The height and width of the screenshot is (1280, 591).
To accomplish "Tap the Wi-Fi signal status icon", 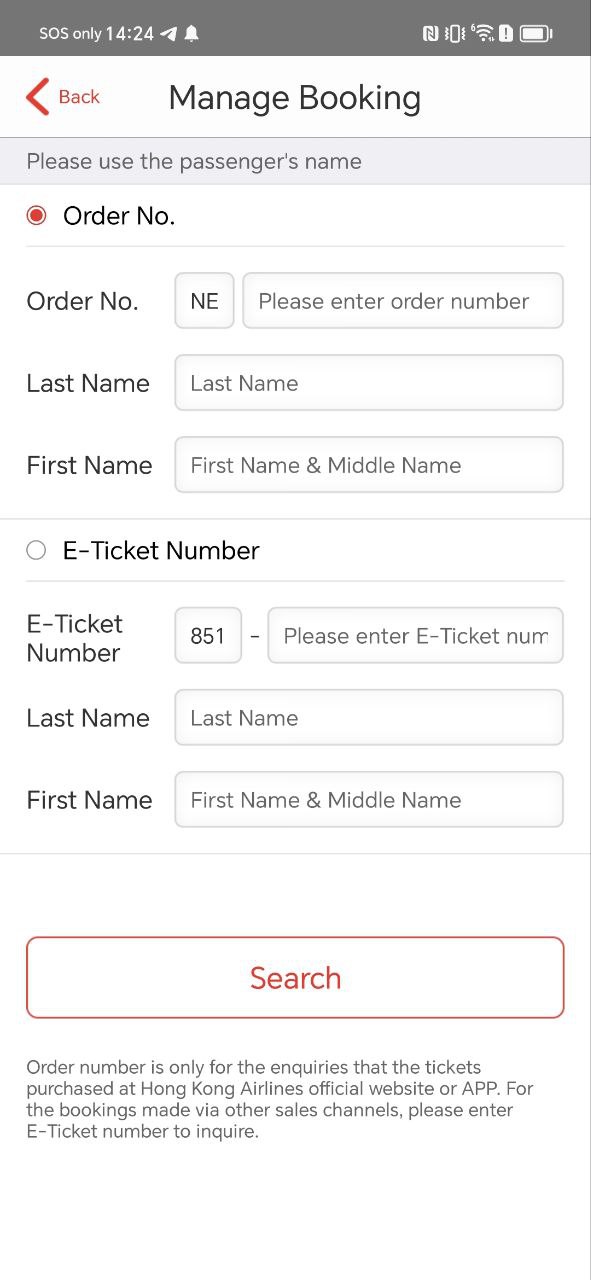I will point(483,34).
